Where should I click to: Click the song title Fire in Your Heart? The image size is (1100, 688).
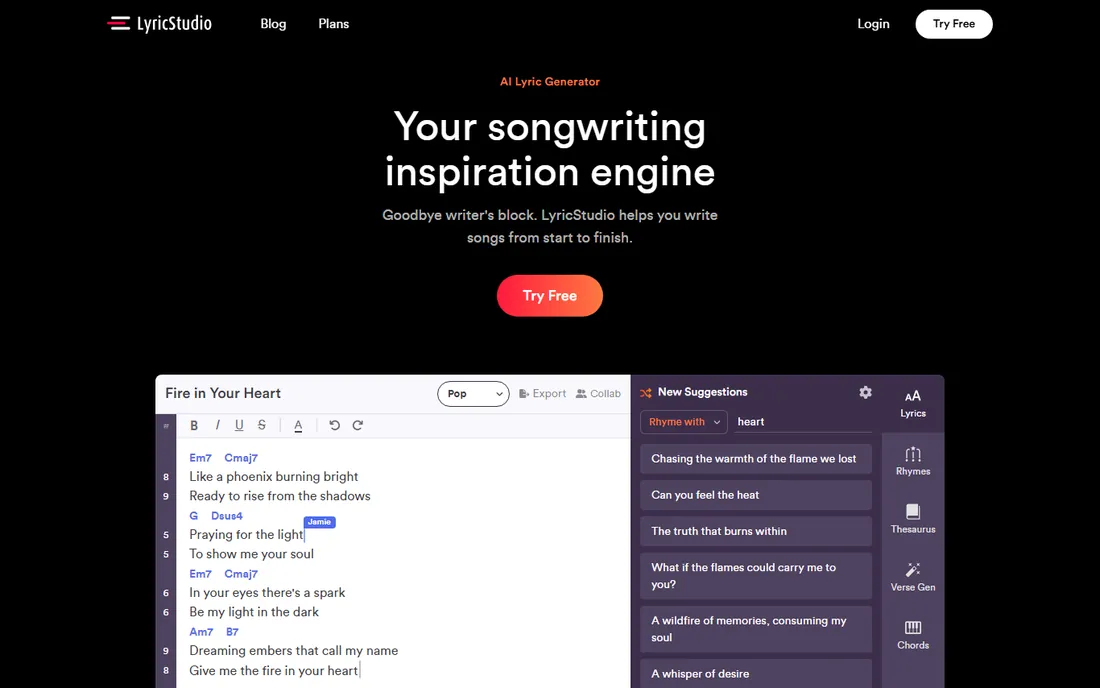[x=223, y=393]
